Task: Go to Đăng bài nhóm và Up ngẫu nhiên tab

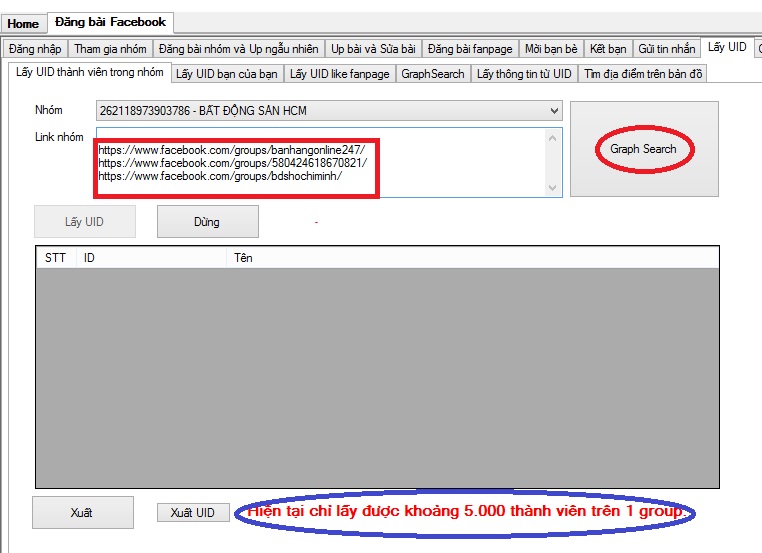Action: coord(239,49)
